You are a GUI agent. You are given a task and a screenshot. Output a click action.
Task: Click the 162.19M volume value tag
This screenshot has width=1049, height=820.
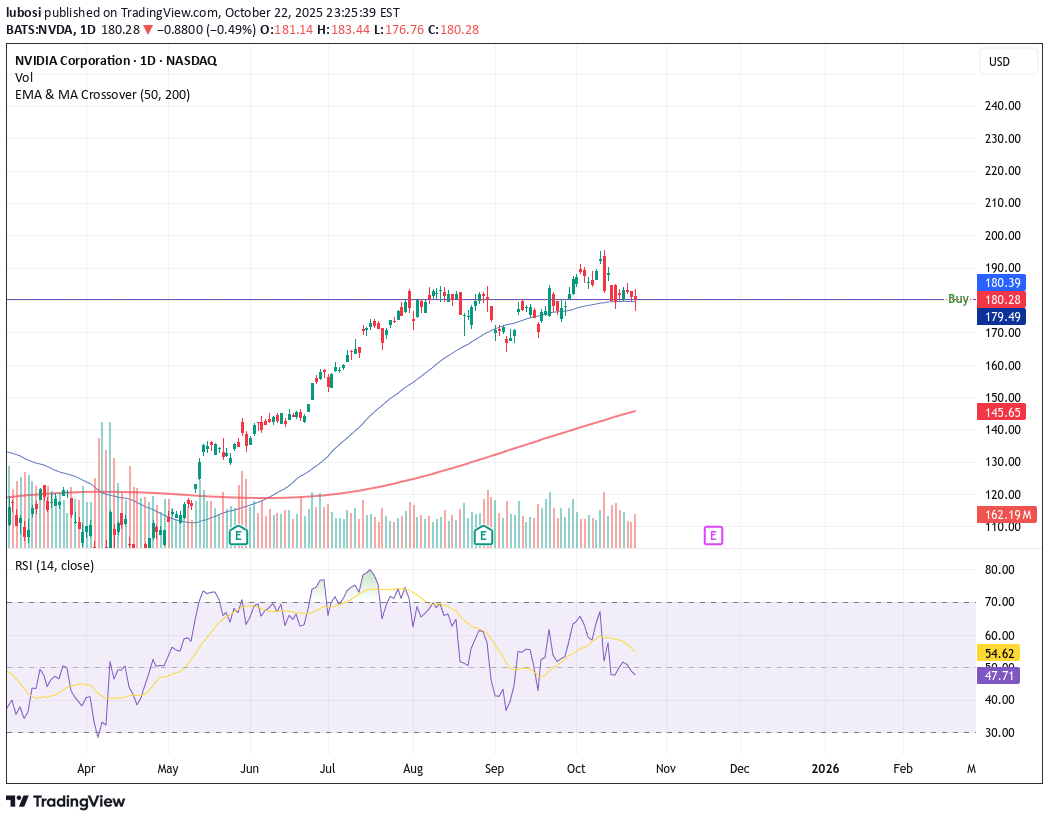click(x=1006, y=515)
